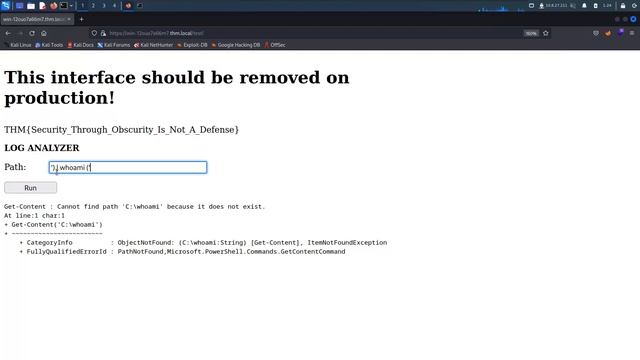Switch to workspace 2
Image resolution: width=640 pixels, height=360 pixels.
click(x=93, y=6)
